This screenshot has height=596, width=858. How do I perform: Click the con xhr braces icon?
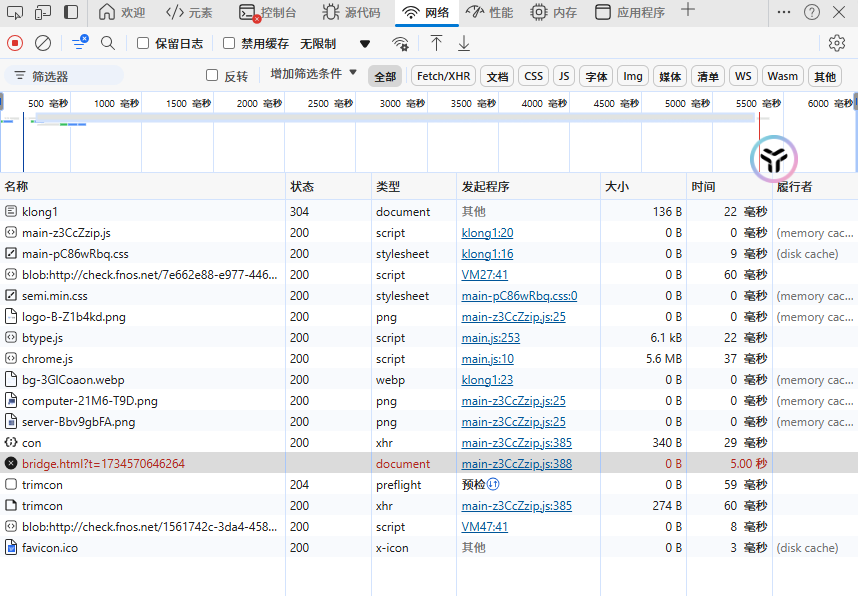click(10, 442)
